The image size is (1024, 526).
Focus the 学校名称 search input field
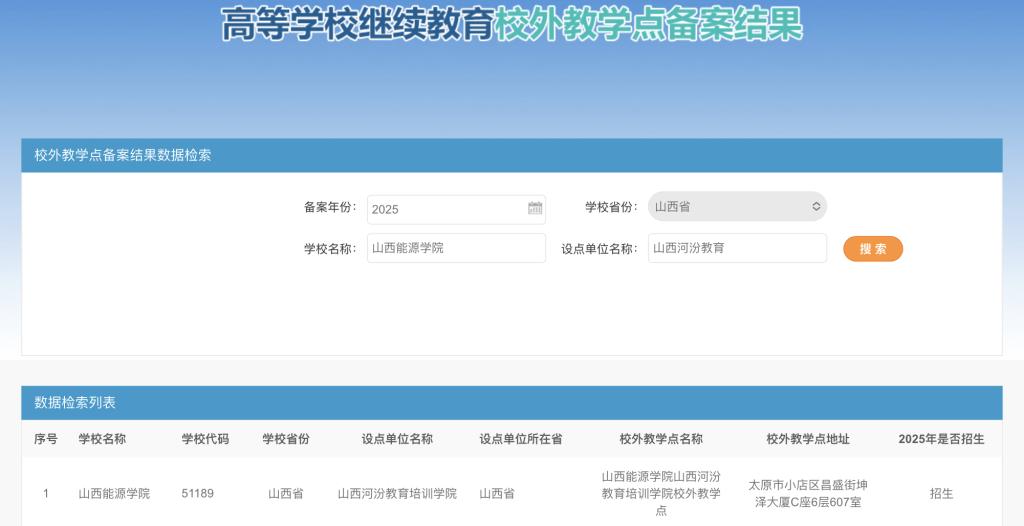click(x=456, y=248)
